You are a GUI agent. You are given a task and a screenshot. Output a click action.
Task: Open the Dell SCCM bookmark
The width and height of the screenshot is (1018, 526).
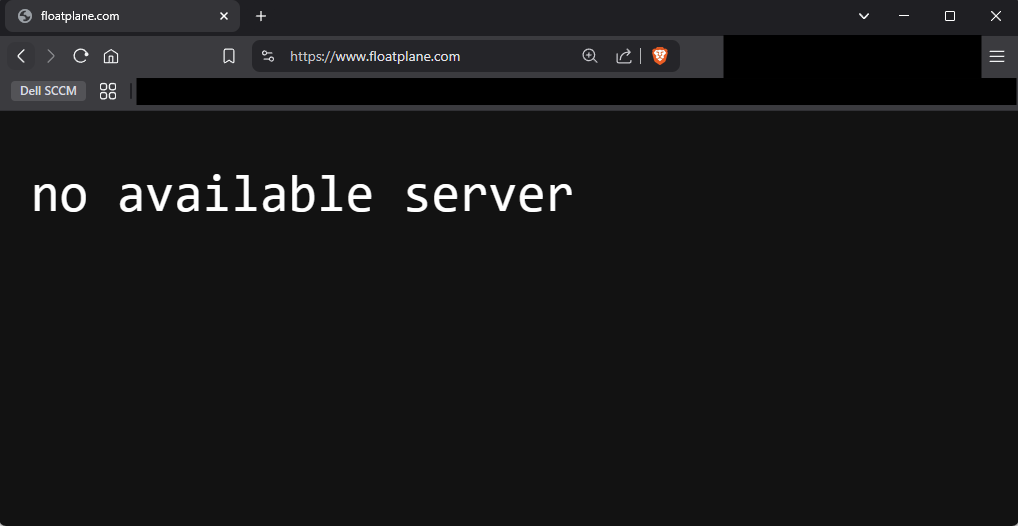[48, 91]
